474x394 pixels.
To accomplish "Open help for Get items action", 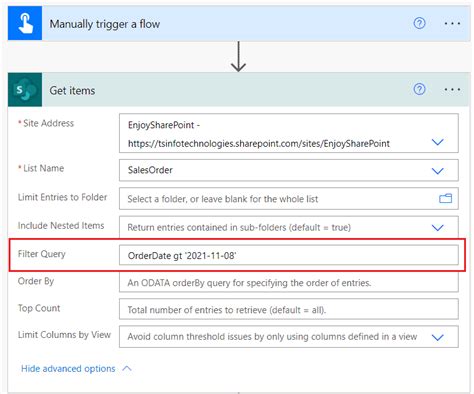I will coord(419,89).
